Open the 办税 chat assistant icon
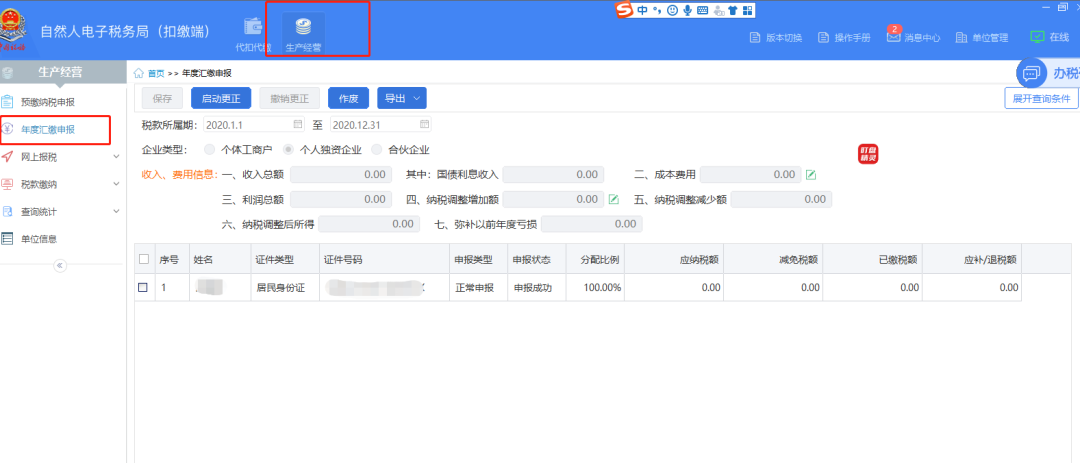 [1031, 74]
